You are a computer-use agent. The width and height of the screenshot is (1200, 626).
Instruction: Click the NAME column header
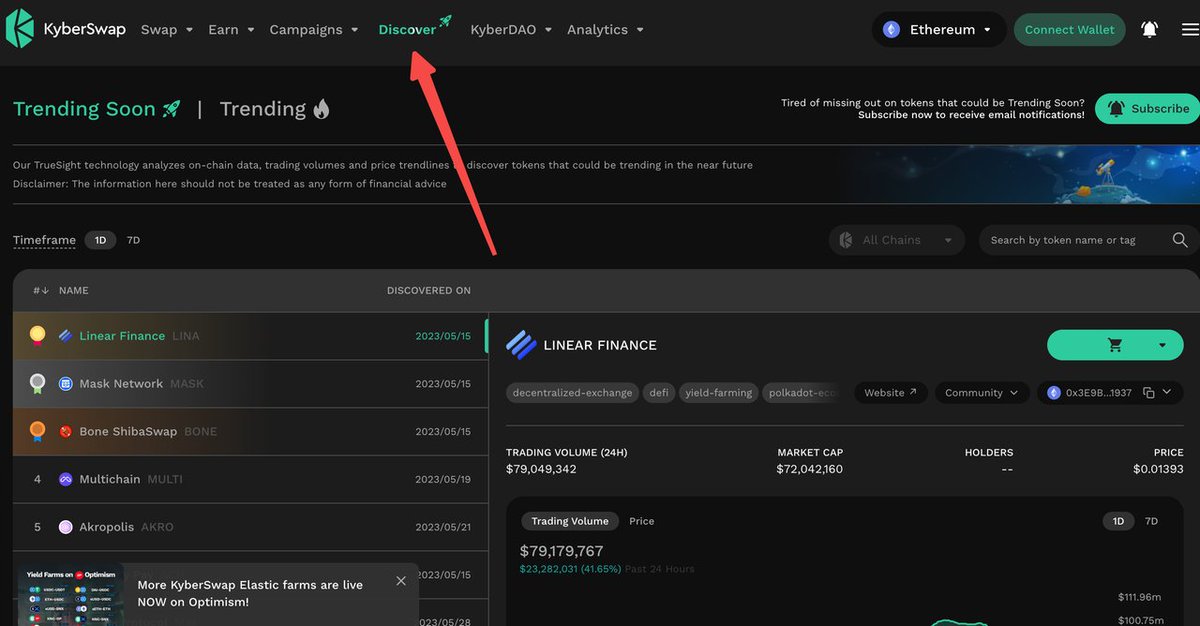pos(74,290)
